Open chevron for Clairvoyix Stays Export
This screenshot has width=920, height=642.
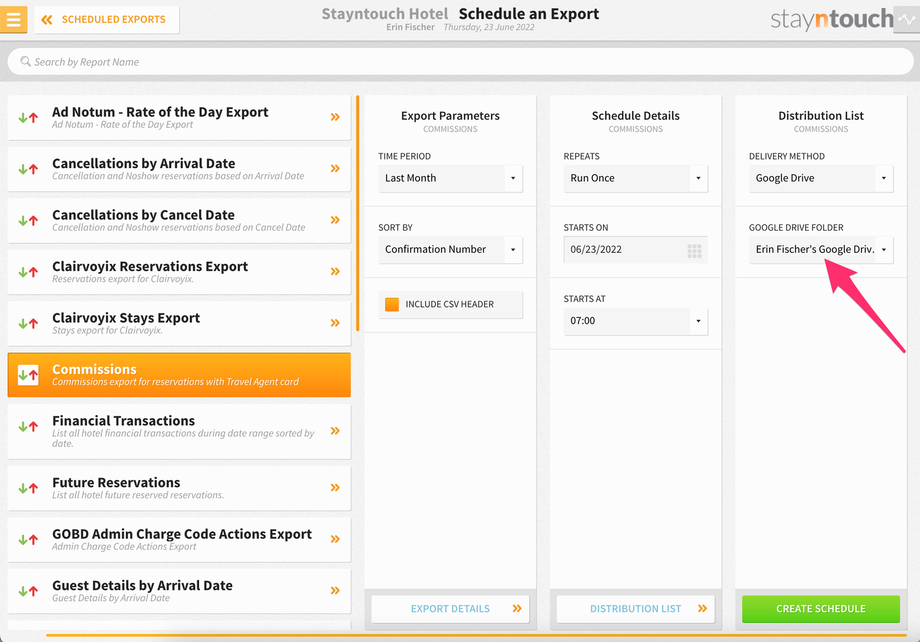point(335,323)
